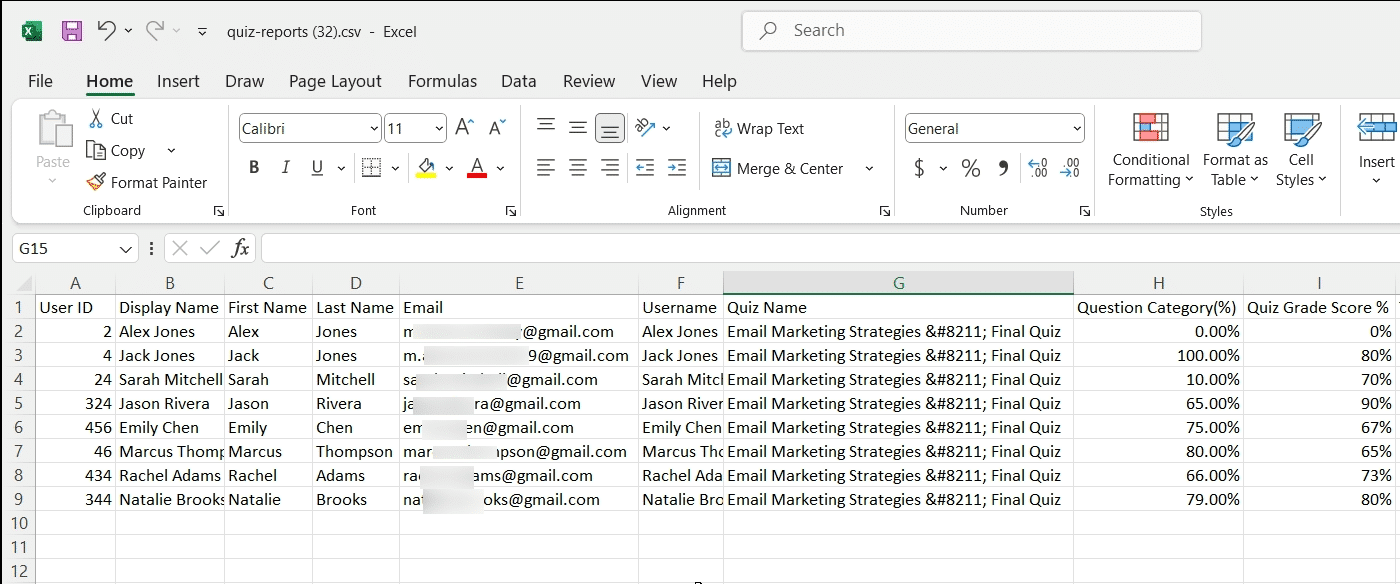Open the font size 11 dropdown
The width and height of the screenshot is (1400, 584).
point(440,128)
